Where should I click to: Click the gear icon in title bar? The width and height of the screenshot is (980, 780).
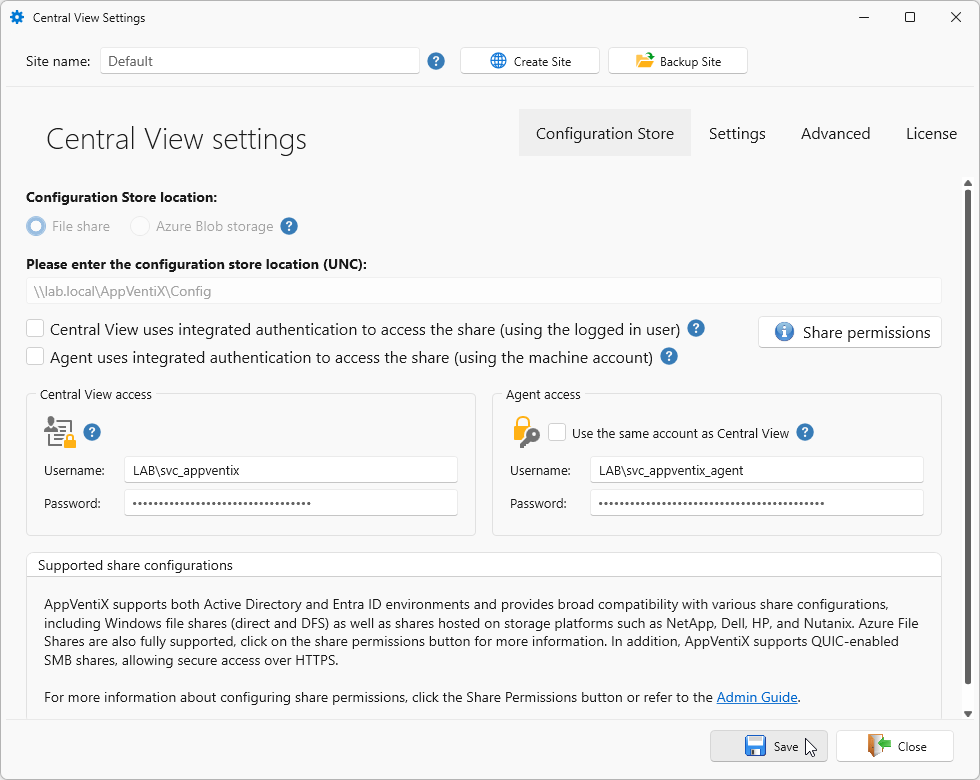[x=18, y=18]
